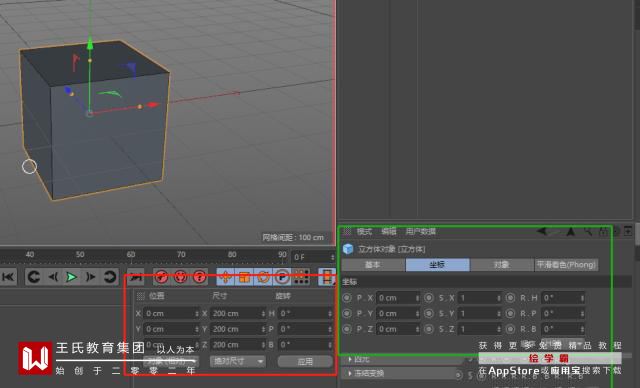Switch to the 对象 tab
This screenshot has height=388, width=640.
tap(502, 265)
